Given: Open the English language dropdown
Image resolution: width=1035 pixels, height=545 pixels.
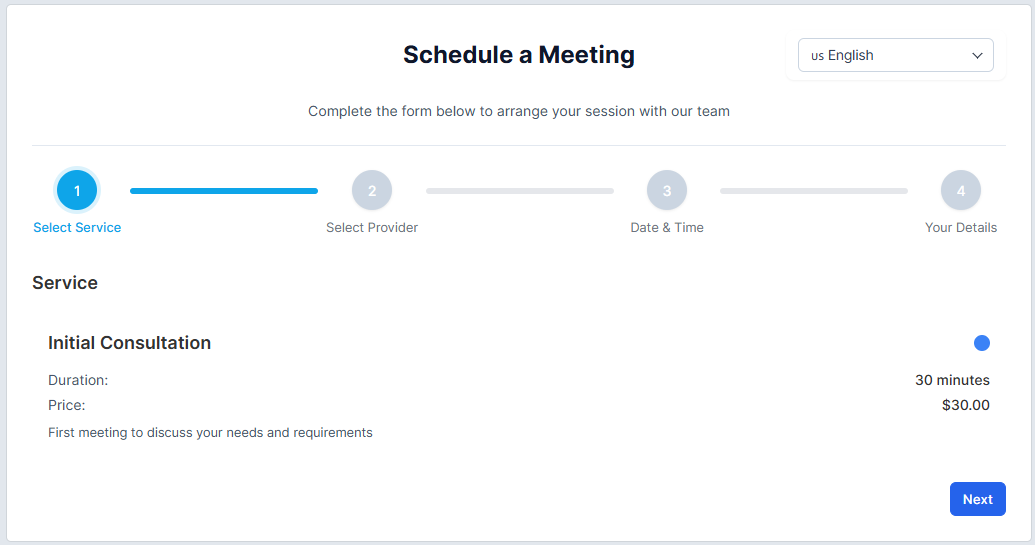Looking at the screenshot, I should click(895, 56).
